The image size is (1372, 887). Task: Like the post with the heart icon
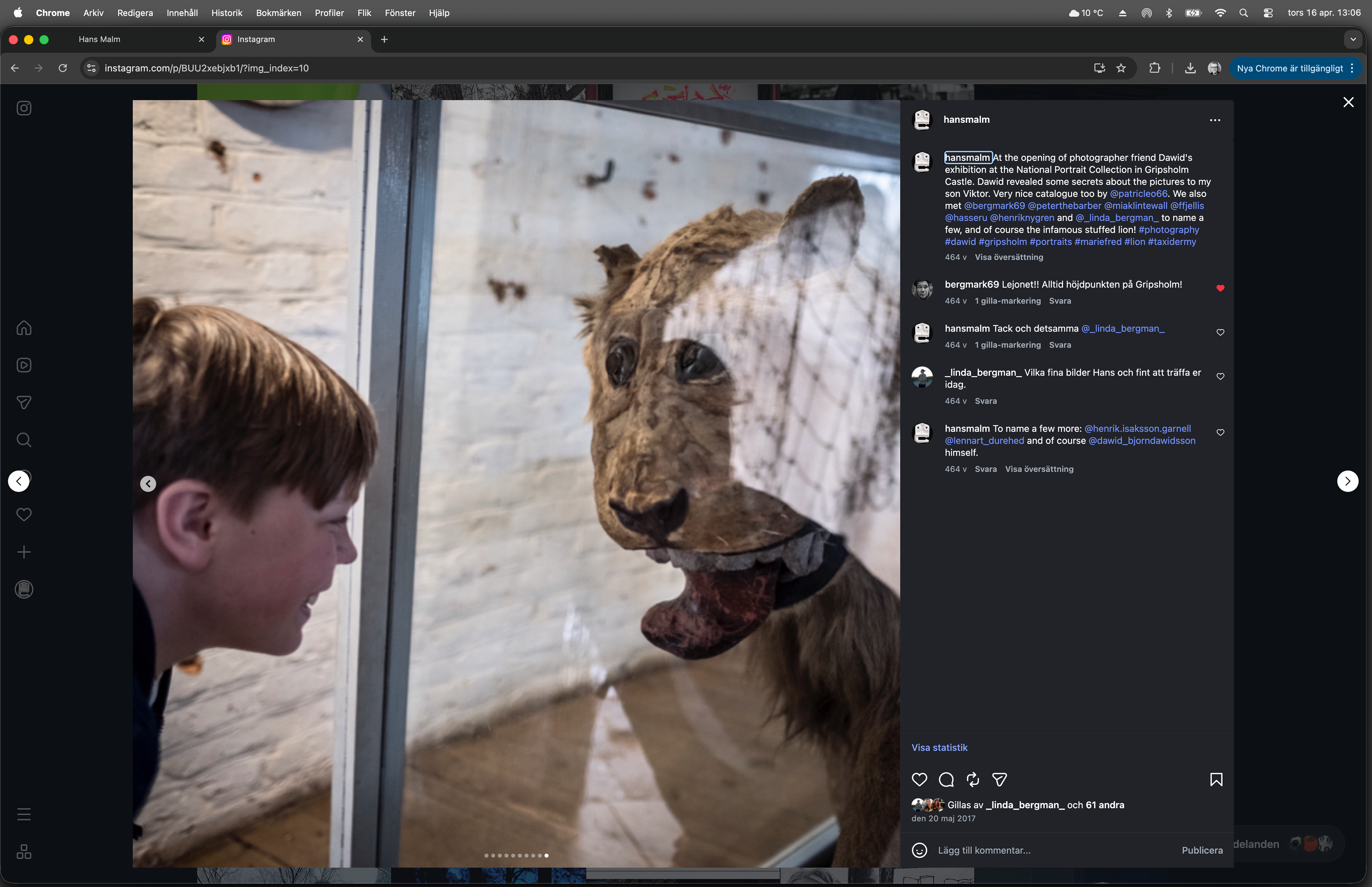point(919,779)
